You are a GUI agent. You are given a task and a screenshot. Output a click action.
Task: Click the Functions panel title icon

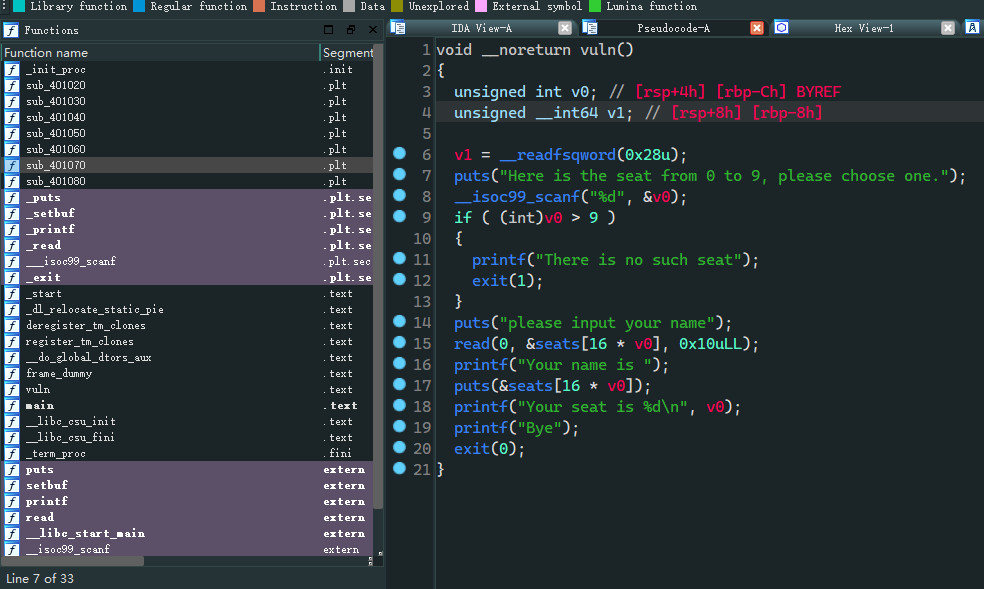point(11,30)
